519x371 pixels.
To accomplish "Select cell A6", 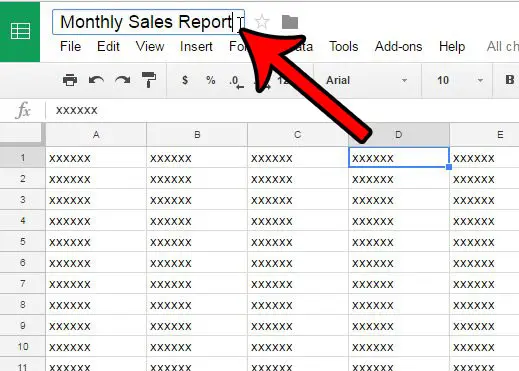I will coord(96,262).
